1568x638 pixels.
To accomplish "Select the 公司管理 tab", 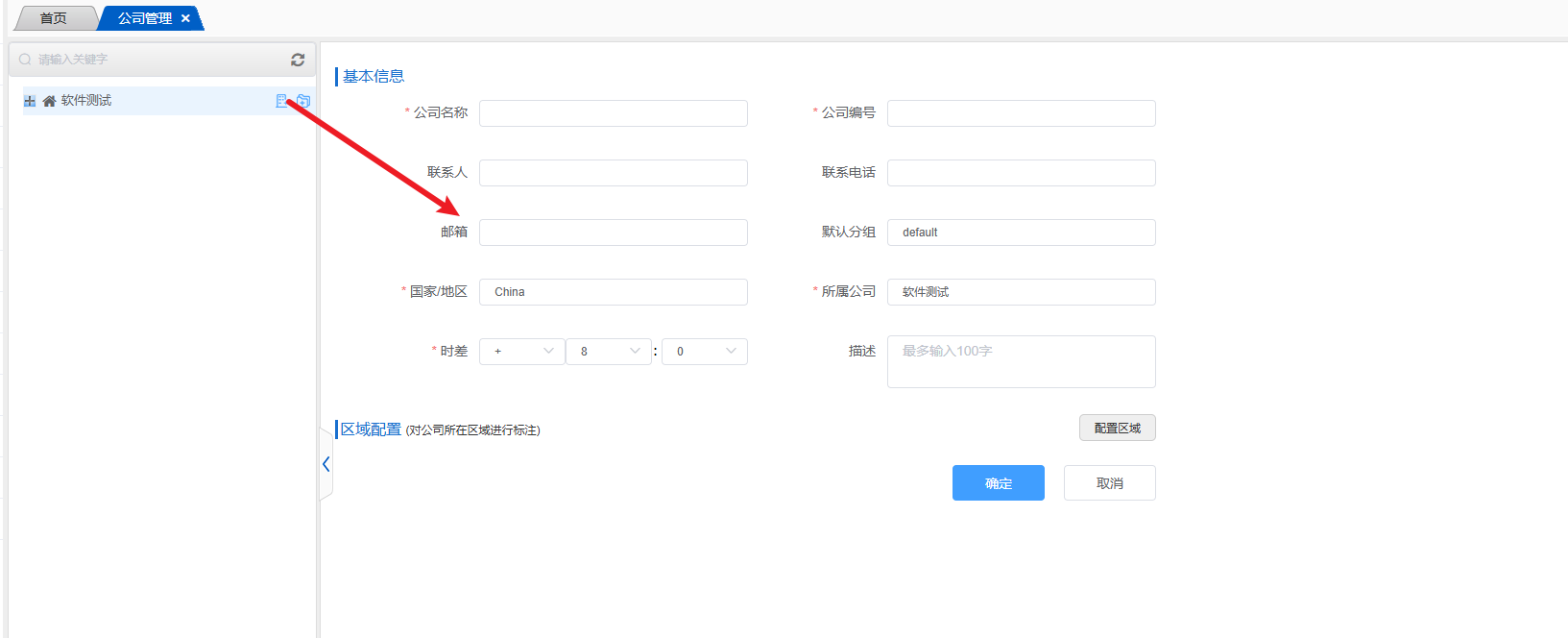I will pyautogui.click(x=144, y=18).
